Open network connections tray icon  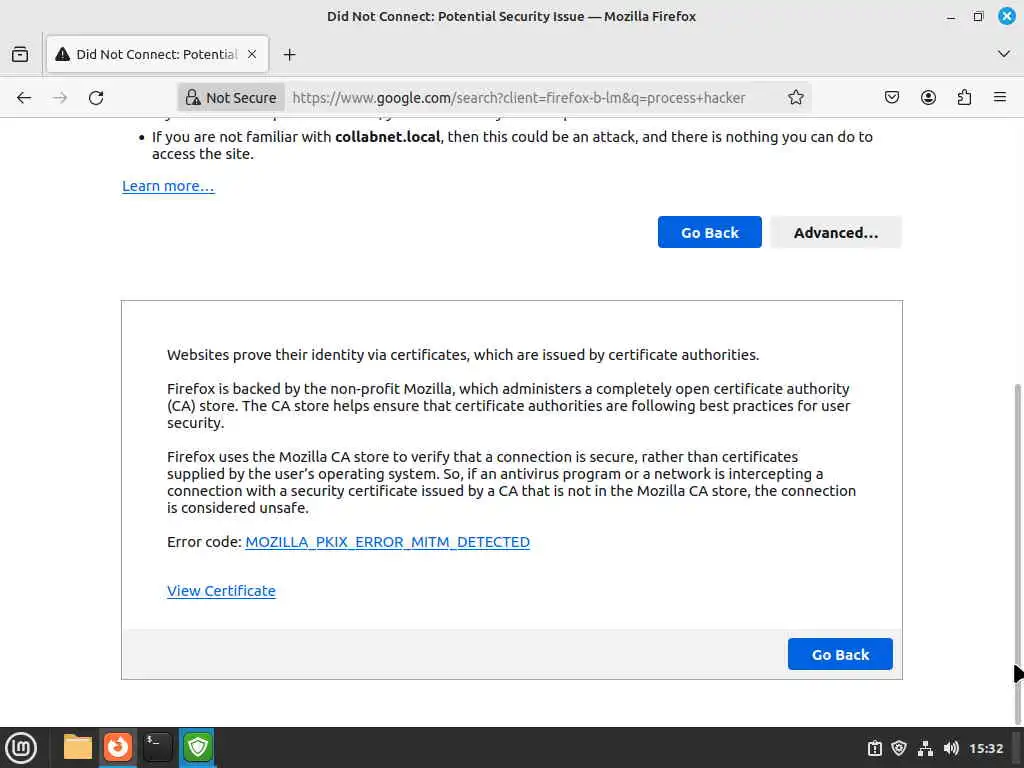click(925, 748)
